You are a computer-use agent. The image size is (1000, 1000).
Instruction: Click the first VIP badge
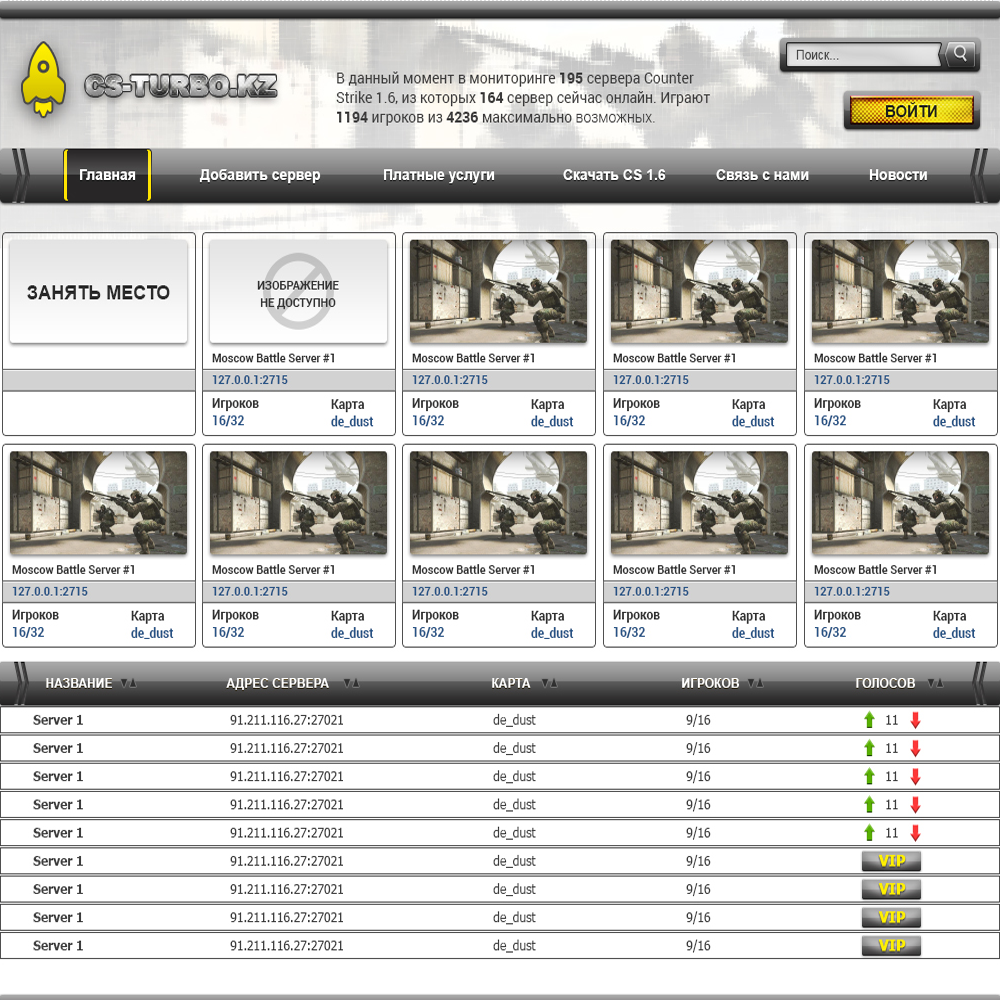click(x=891, y=861)
